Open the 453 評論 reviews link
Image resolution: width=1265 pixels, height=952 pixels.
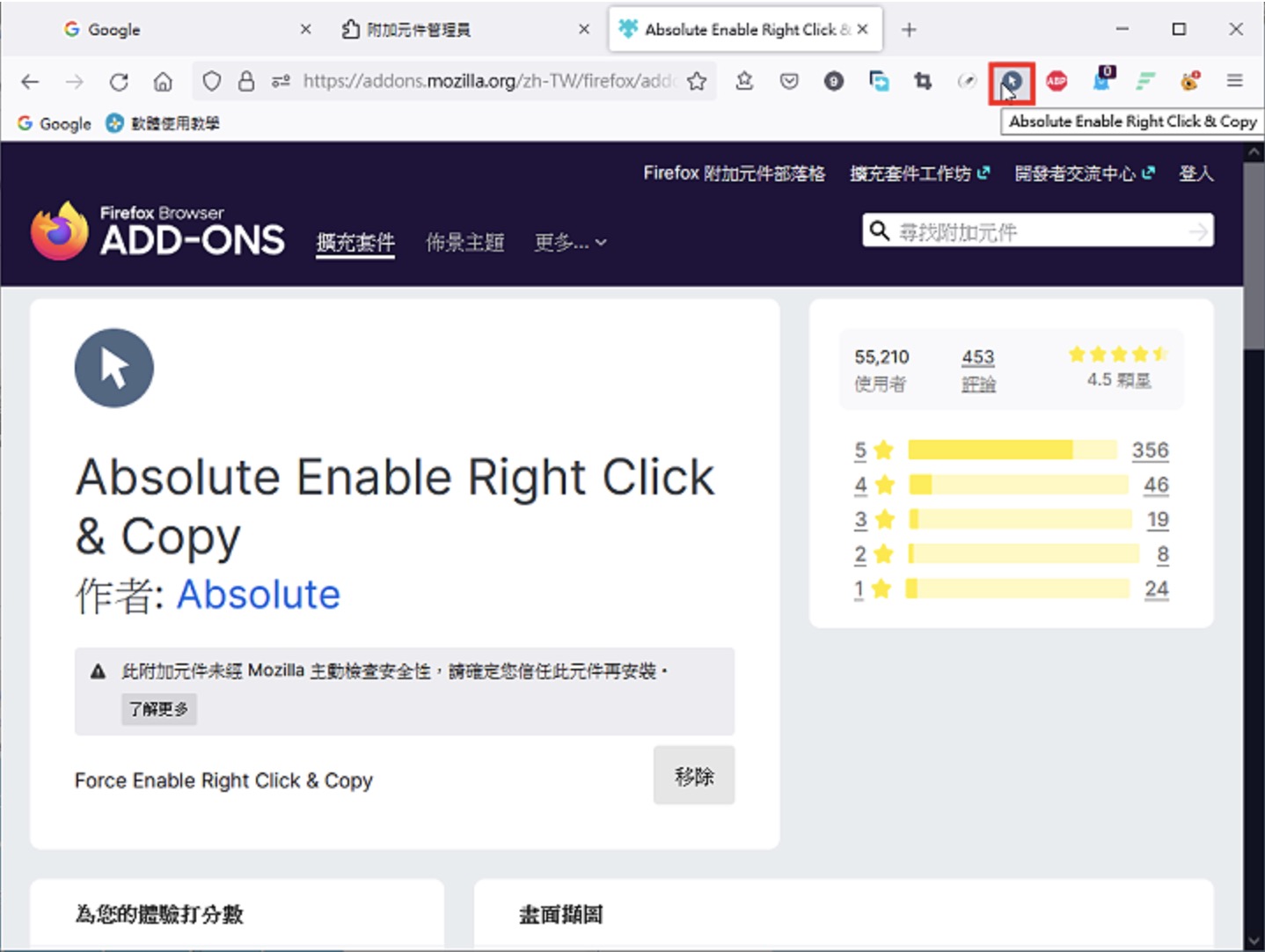click(978, 370)
